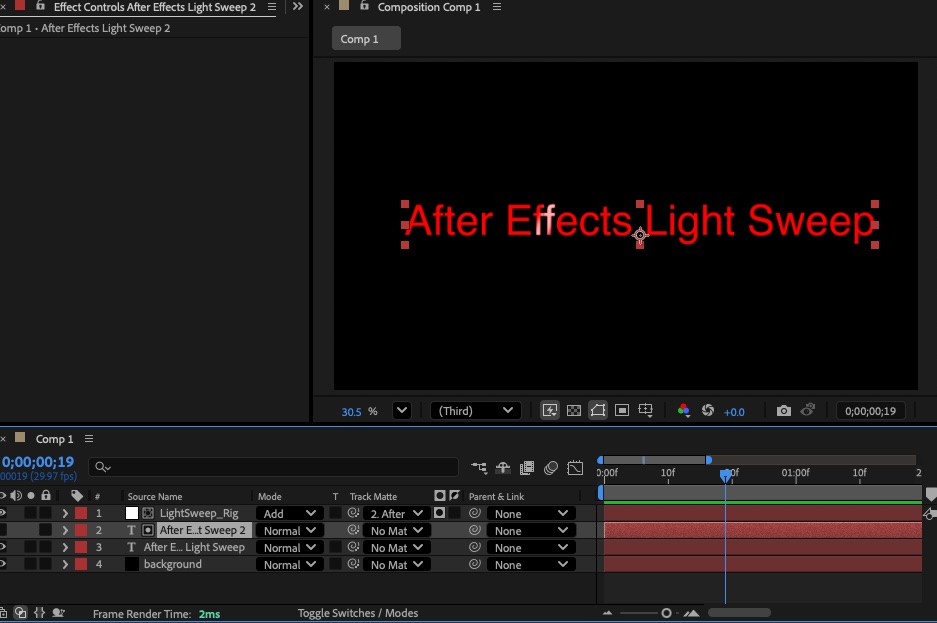Take a snapshot with camera icon

coord(784,411)
